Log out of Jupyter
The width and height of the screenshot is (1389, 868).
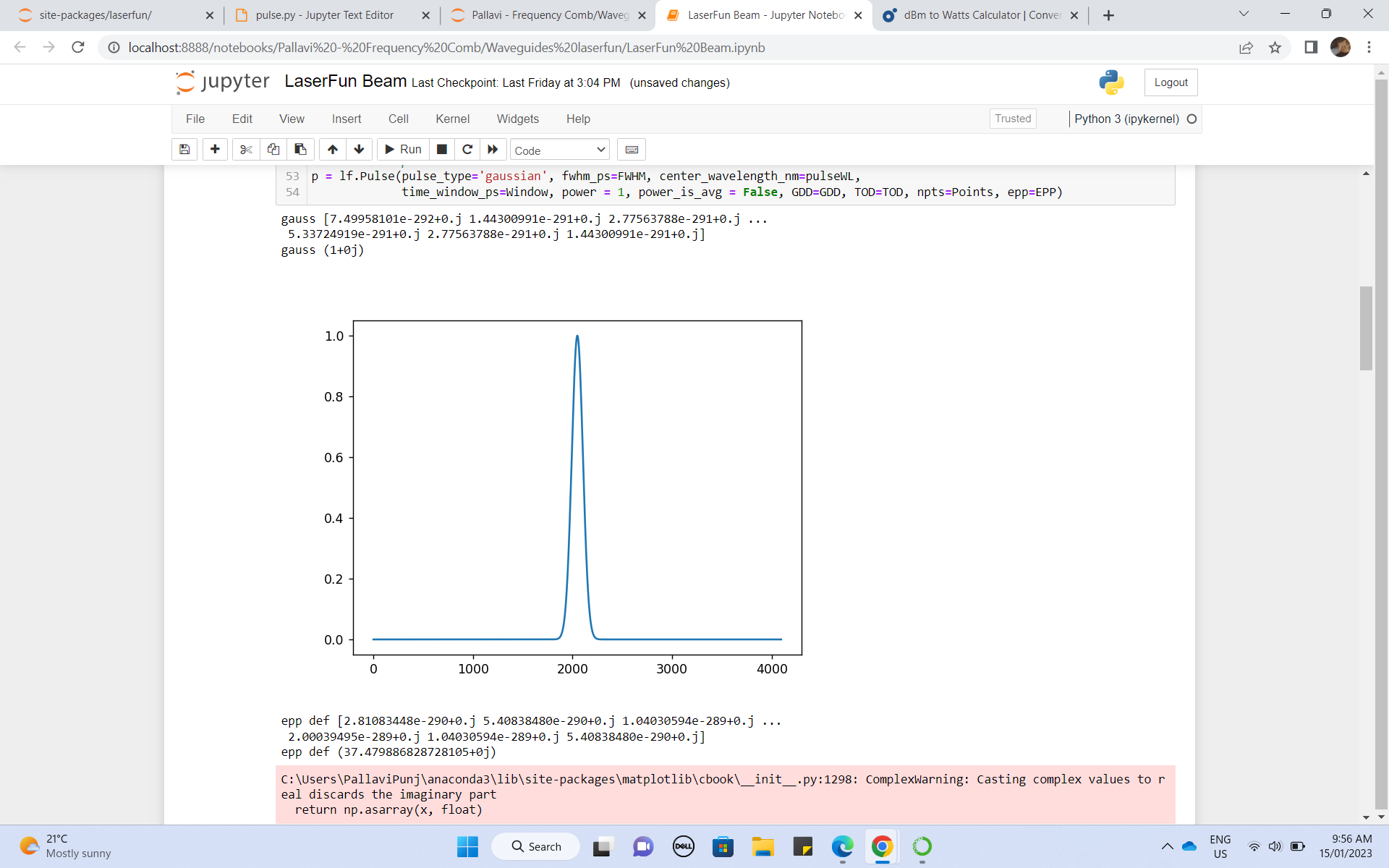(1170, 82)
